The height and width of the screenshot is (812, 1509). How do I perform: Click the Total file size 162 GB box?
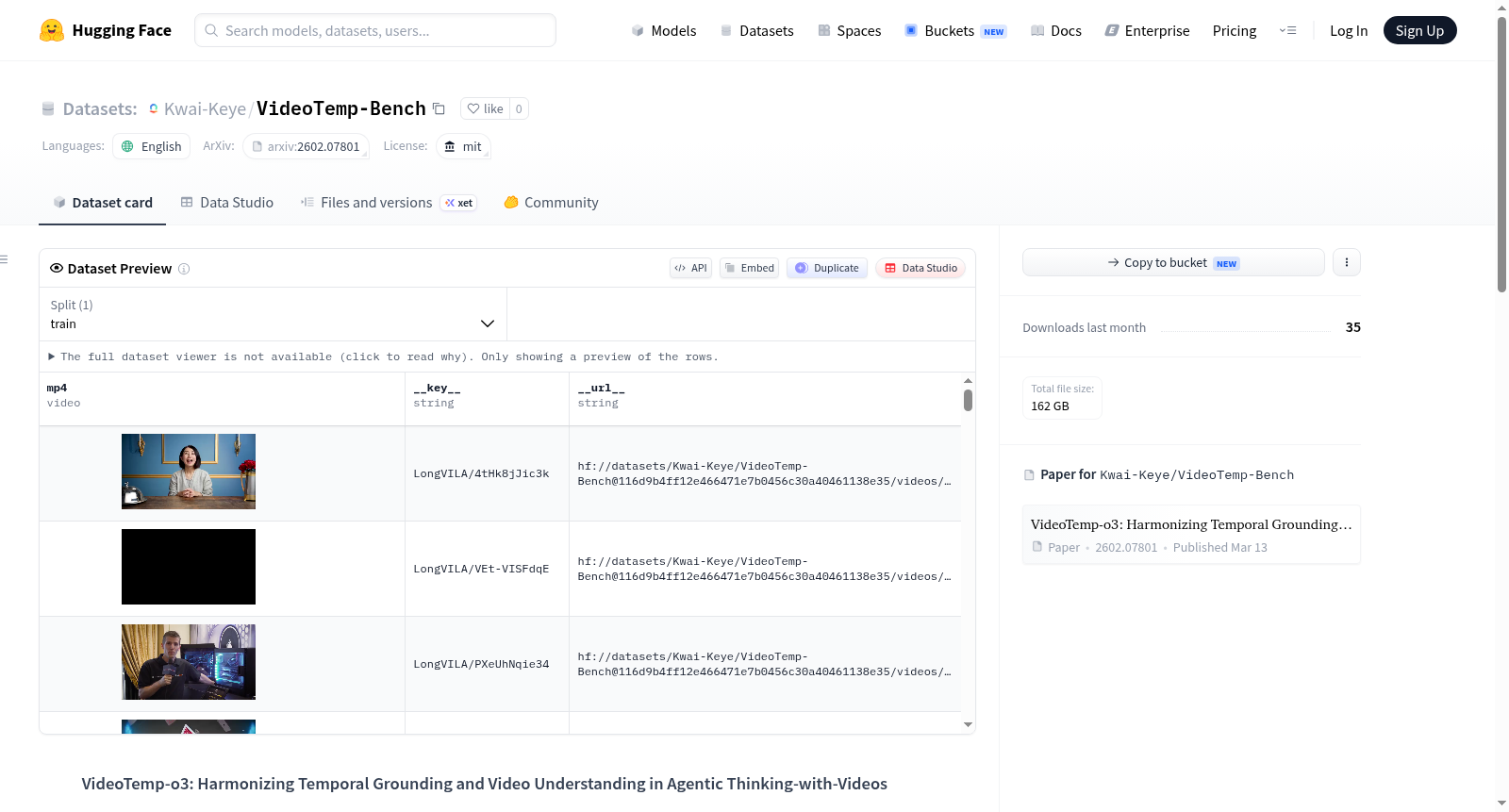pos(1062,398)
